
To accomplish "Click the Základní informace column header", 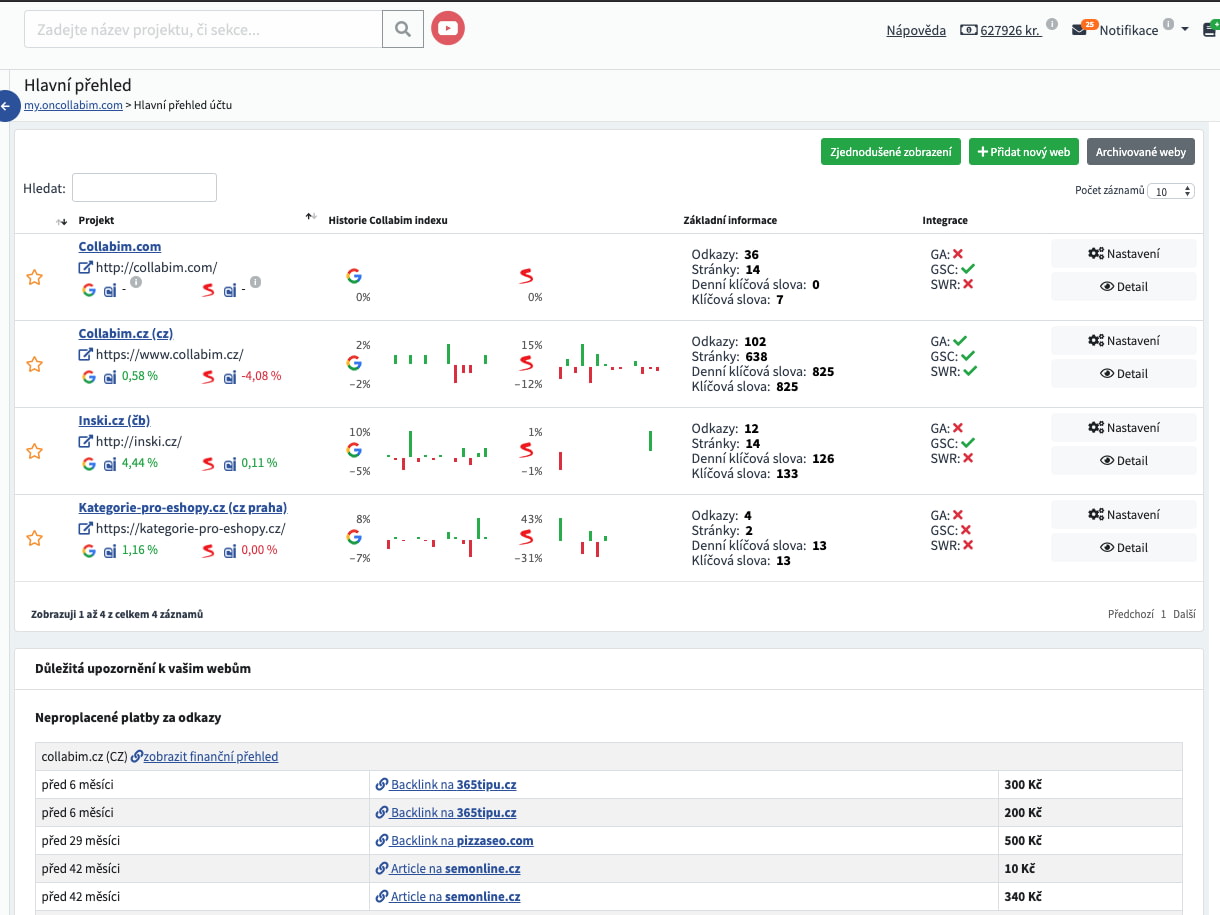I will click(730, 220).
